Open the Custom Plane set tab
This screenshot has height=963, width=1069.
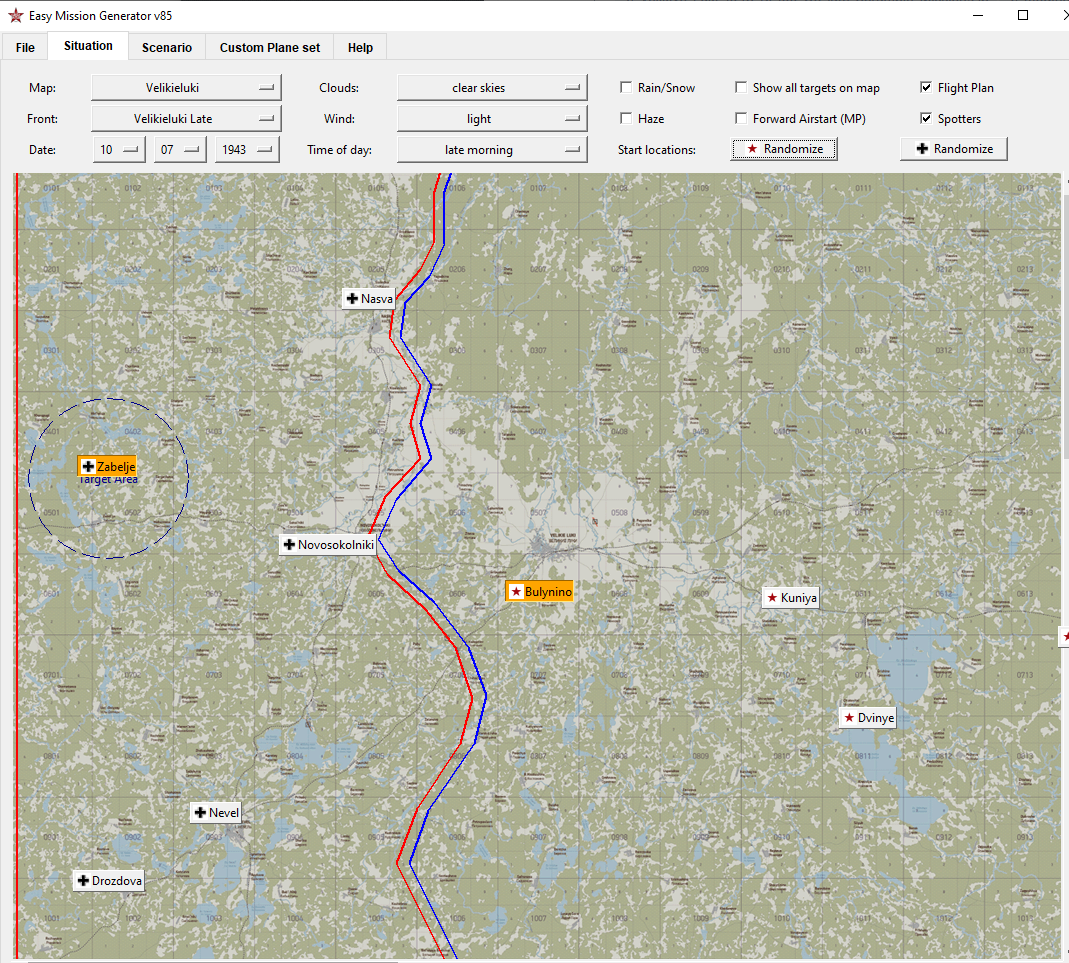270,48
